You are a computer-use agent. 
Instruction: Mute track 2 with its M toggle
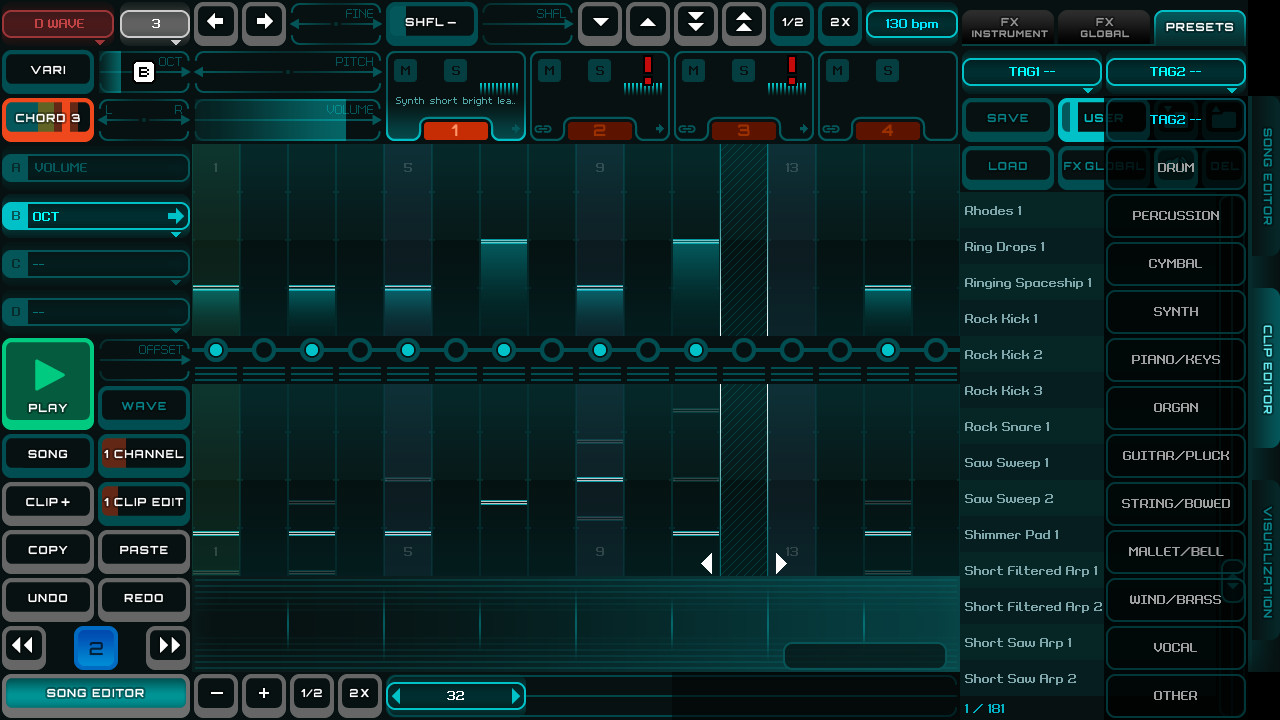click(x=549, y=71)
